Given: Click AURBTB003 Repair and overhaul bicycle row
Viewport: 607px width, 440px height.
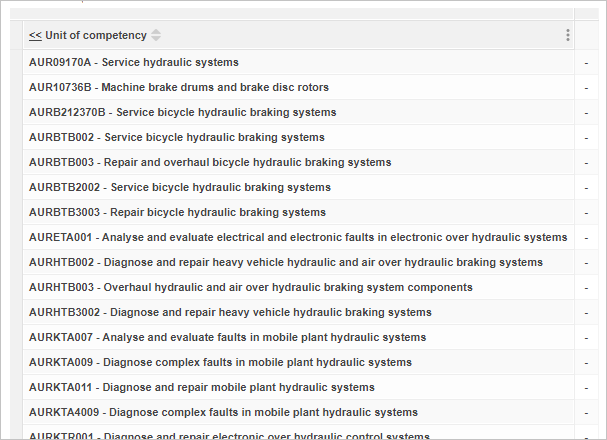Looking at the screenshot, I should (210, 162).
